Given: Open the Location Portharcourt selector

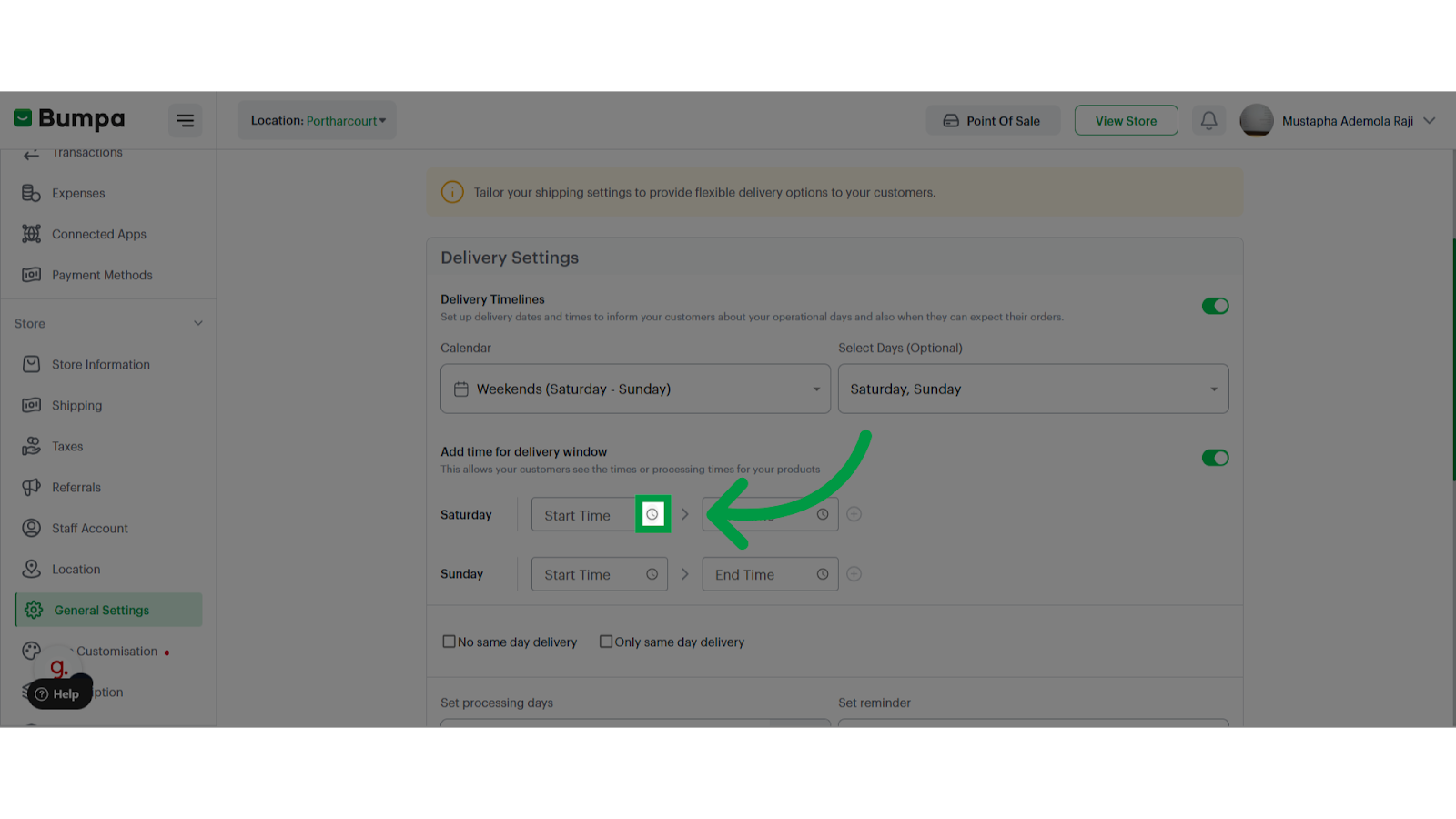Looking at the screenshot, I should pos(318,120).
